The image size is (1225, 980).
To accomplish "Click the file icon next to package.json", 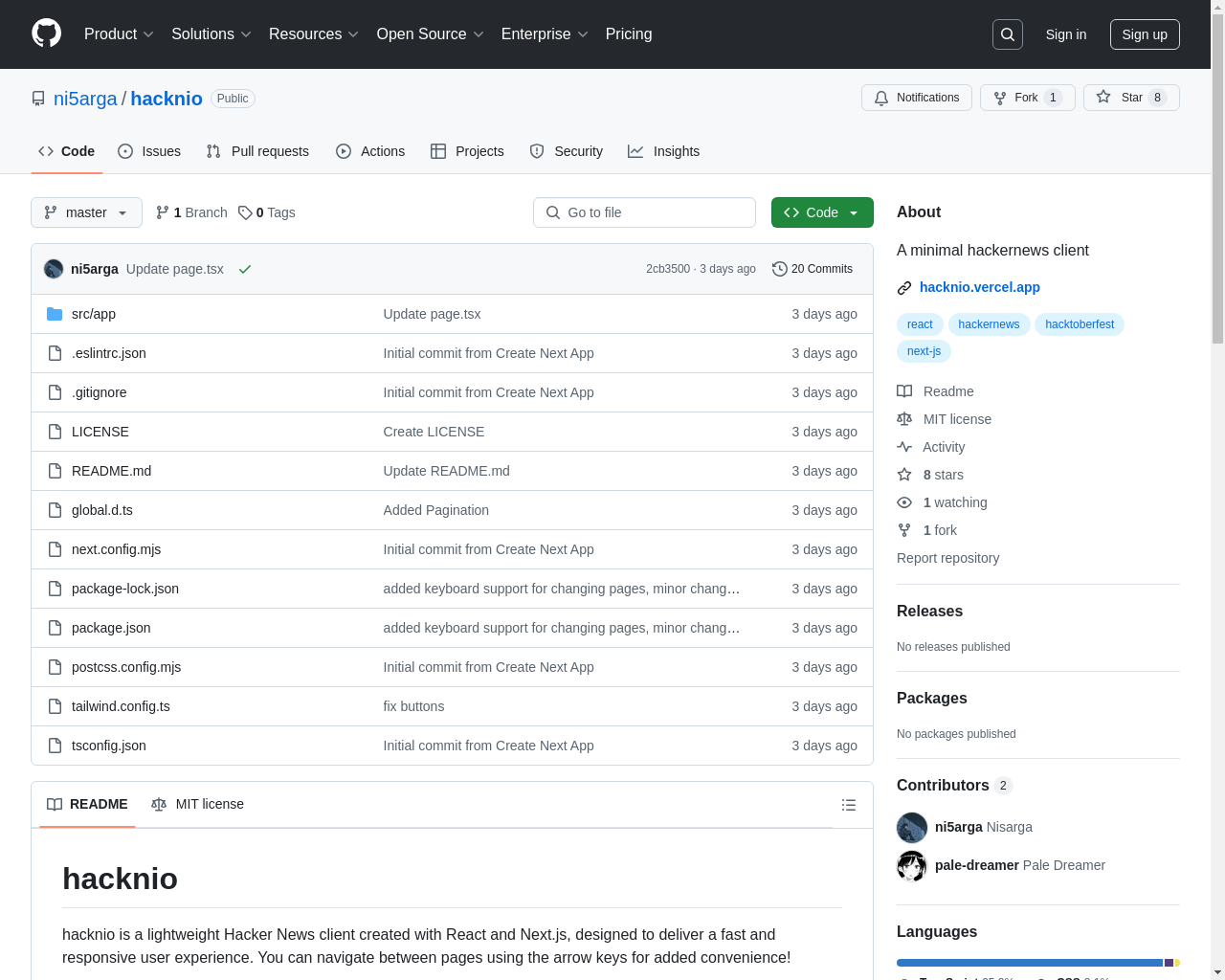I will (x=55, y=628).
